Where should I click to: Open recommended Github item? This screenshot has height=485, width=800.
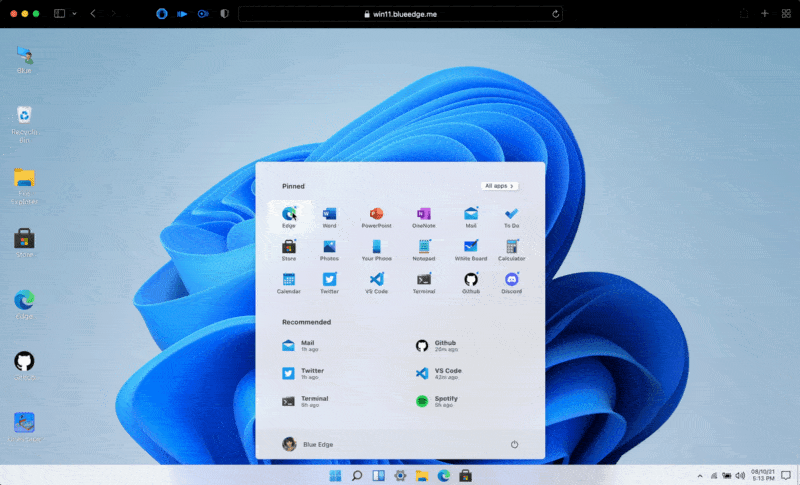(437, 346)
